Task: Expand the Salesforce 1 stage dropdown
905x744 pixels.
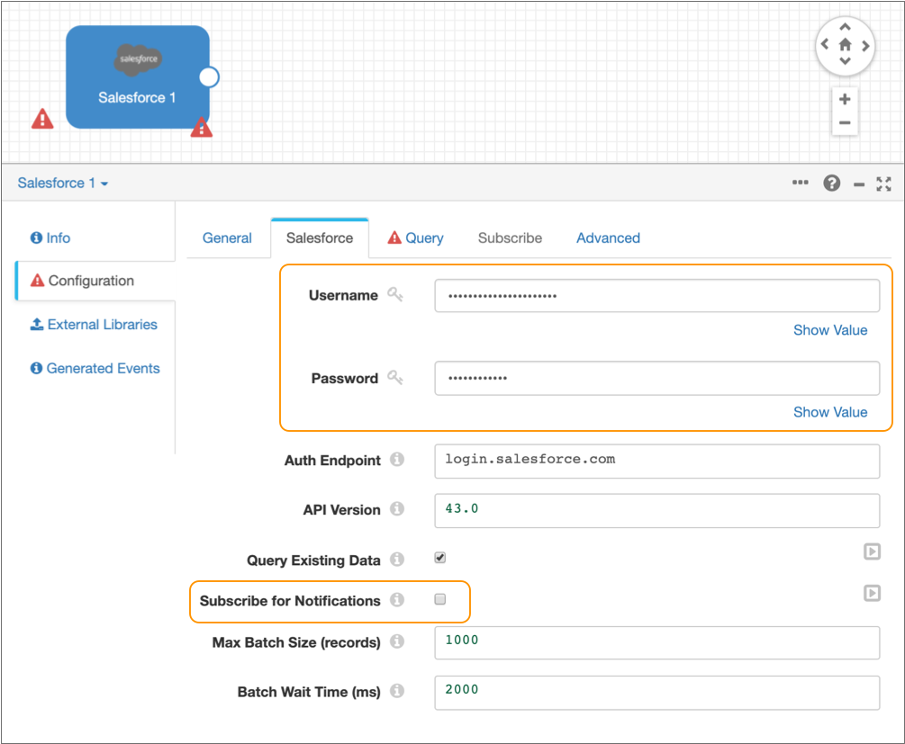Action: point(63,184)
